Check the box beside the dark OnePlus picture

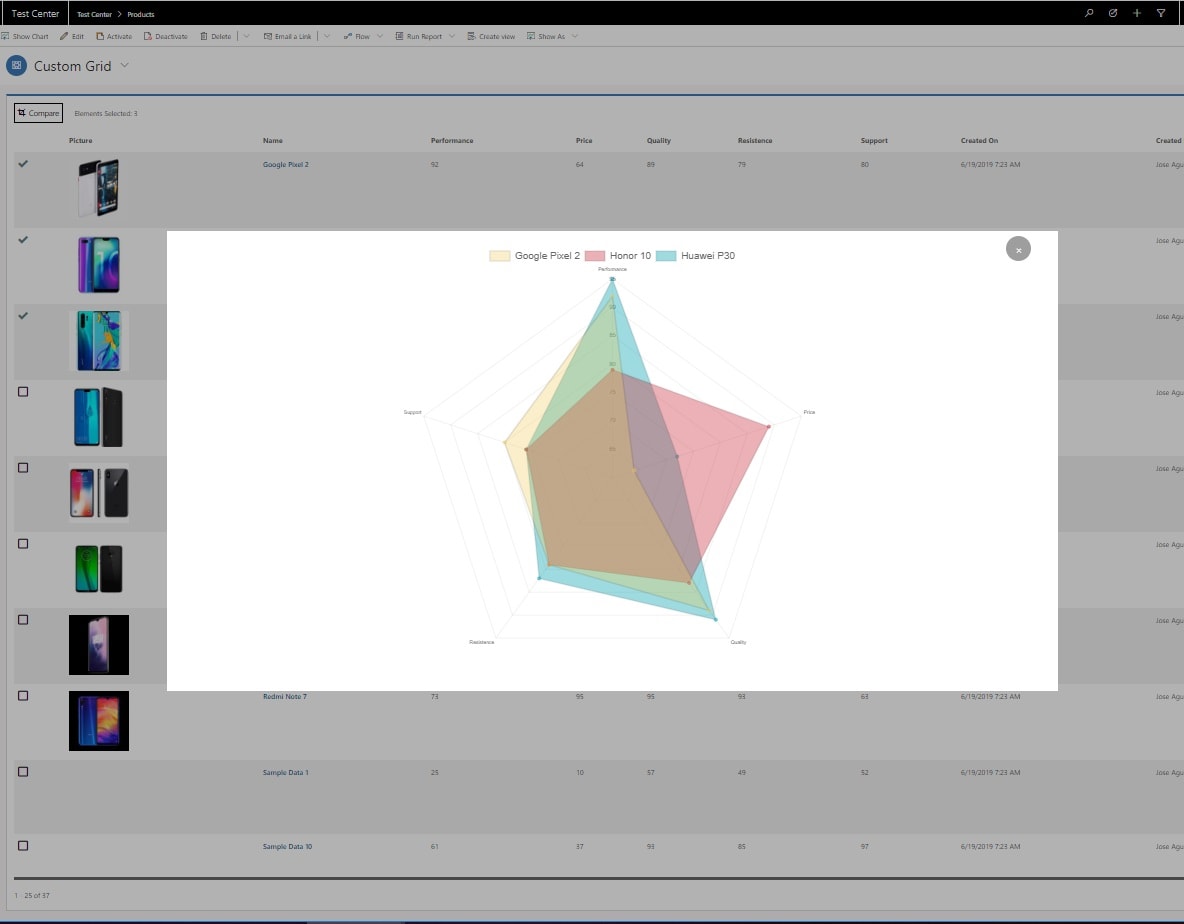point(23,620)
